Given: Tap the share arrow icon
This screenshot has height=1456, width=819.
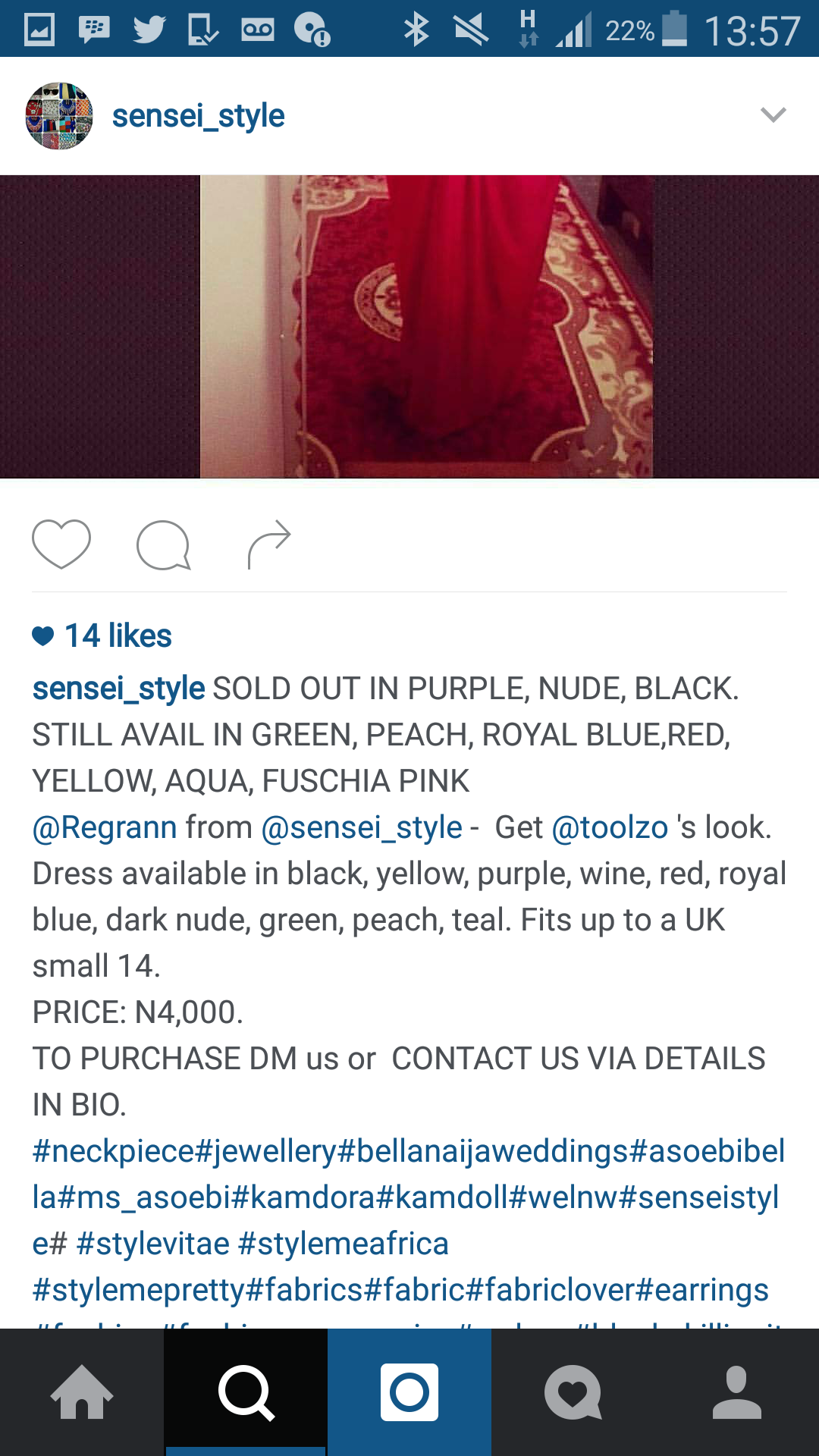Looking at the screenshot, I should click(x=269, y=544).
